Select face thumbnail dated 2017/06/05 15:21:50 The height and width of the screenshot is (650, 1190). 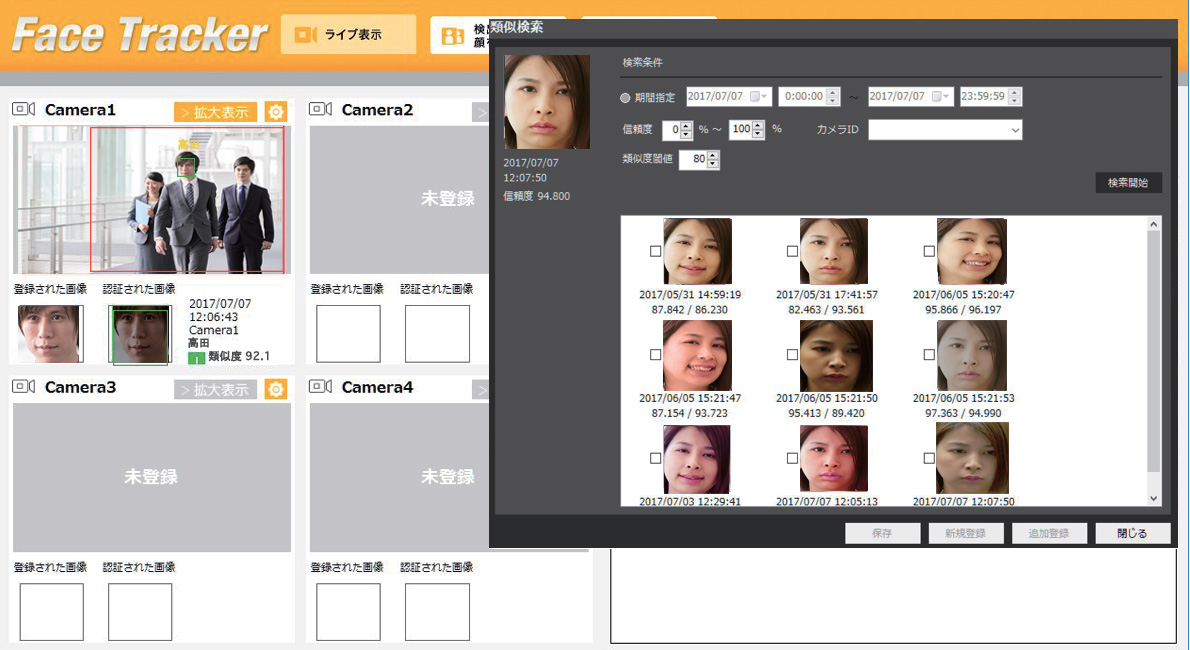836,355
